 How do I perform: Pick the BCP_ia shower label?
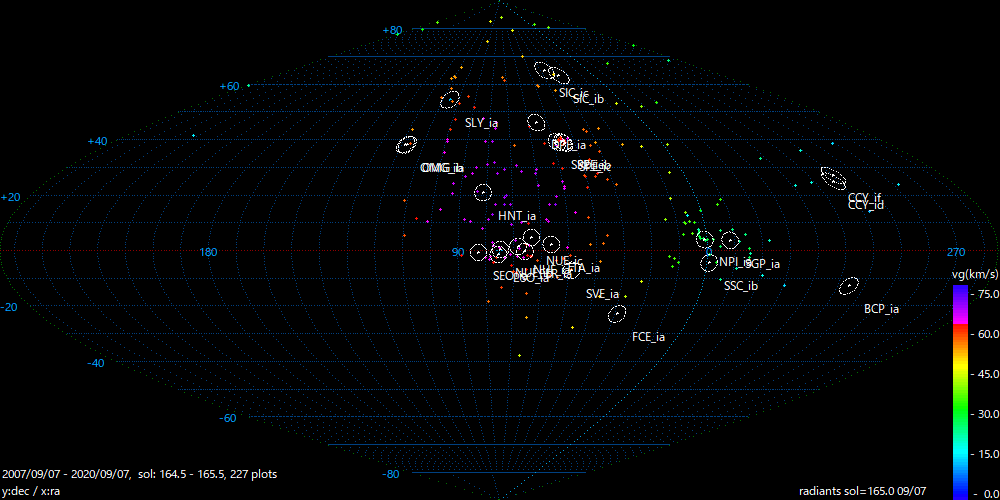tap(881, 309)
